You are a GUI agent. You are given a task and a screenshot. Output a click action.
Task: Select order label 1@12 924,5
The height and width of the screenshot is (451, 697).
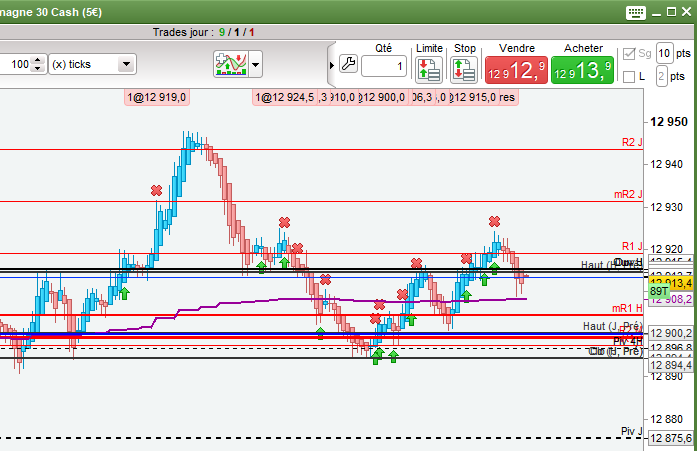pos(284,97)
